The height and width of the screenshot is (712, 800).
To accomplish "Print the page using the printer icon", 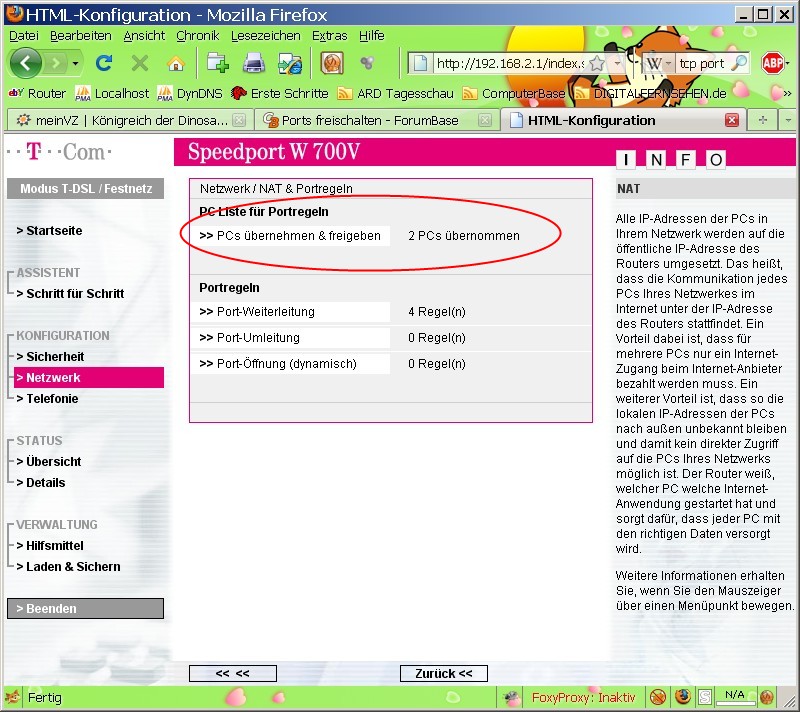I will pyautogui.click(x=254, y=64).
